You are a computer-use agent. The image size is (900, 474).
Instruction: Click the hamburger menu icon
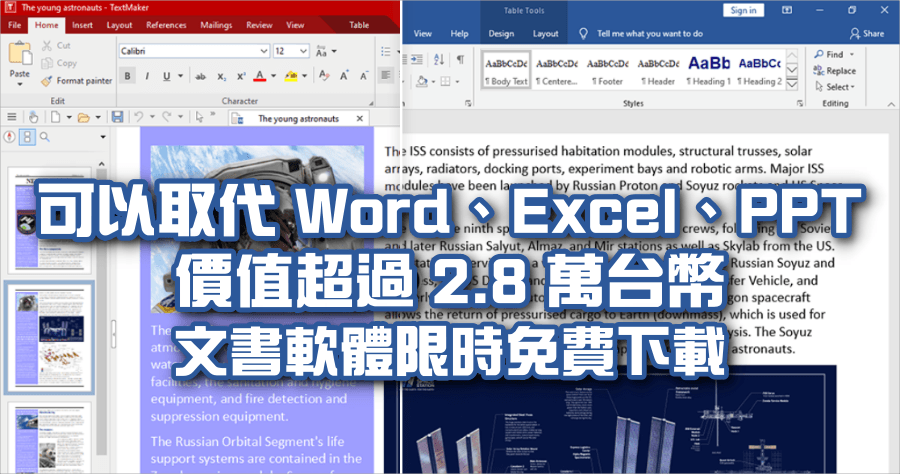click(x=11, y=117)
